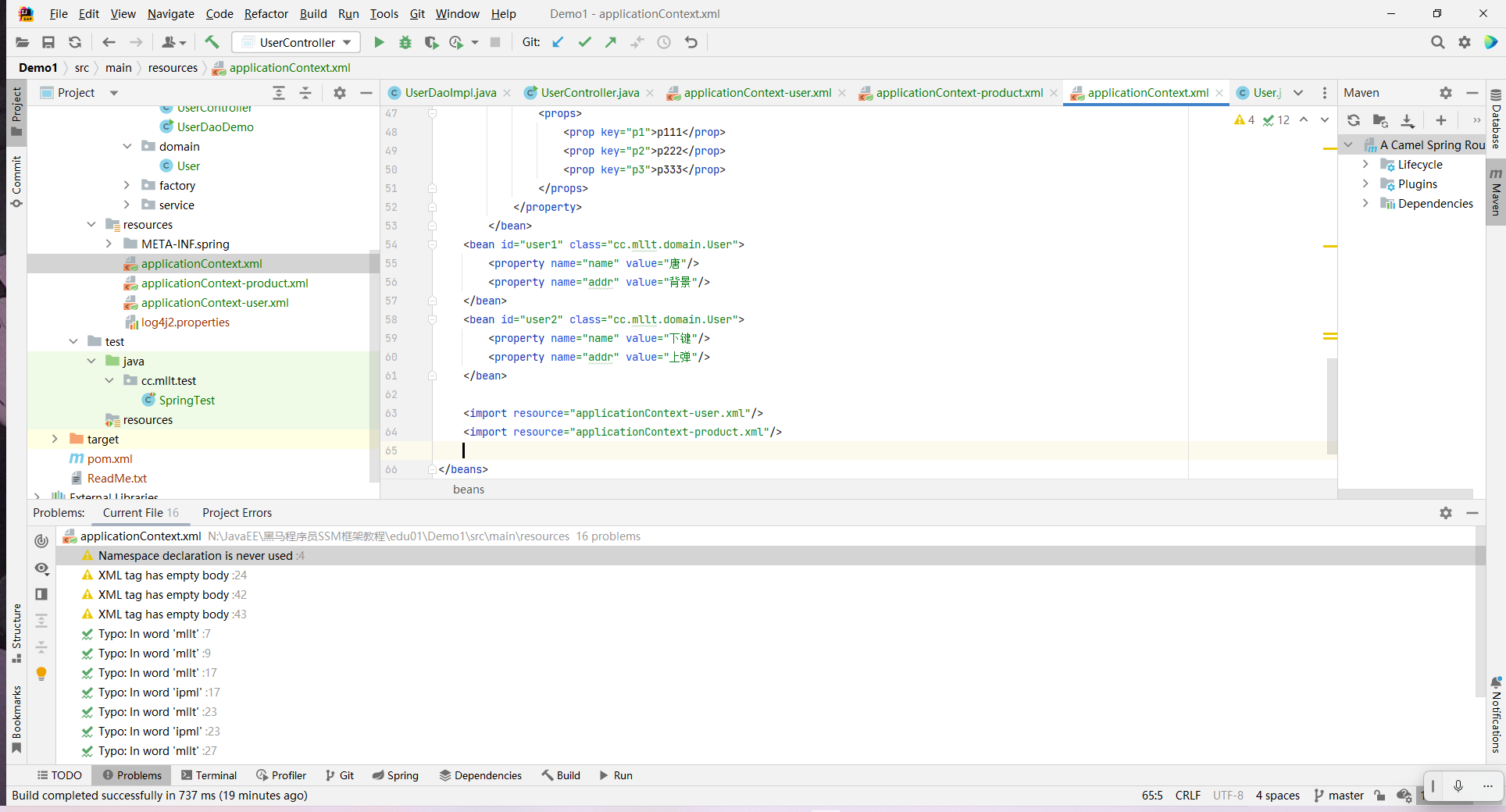
Task: Select SpringTest class in tree
Action: tap(187, 400)
